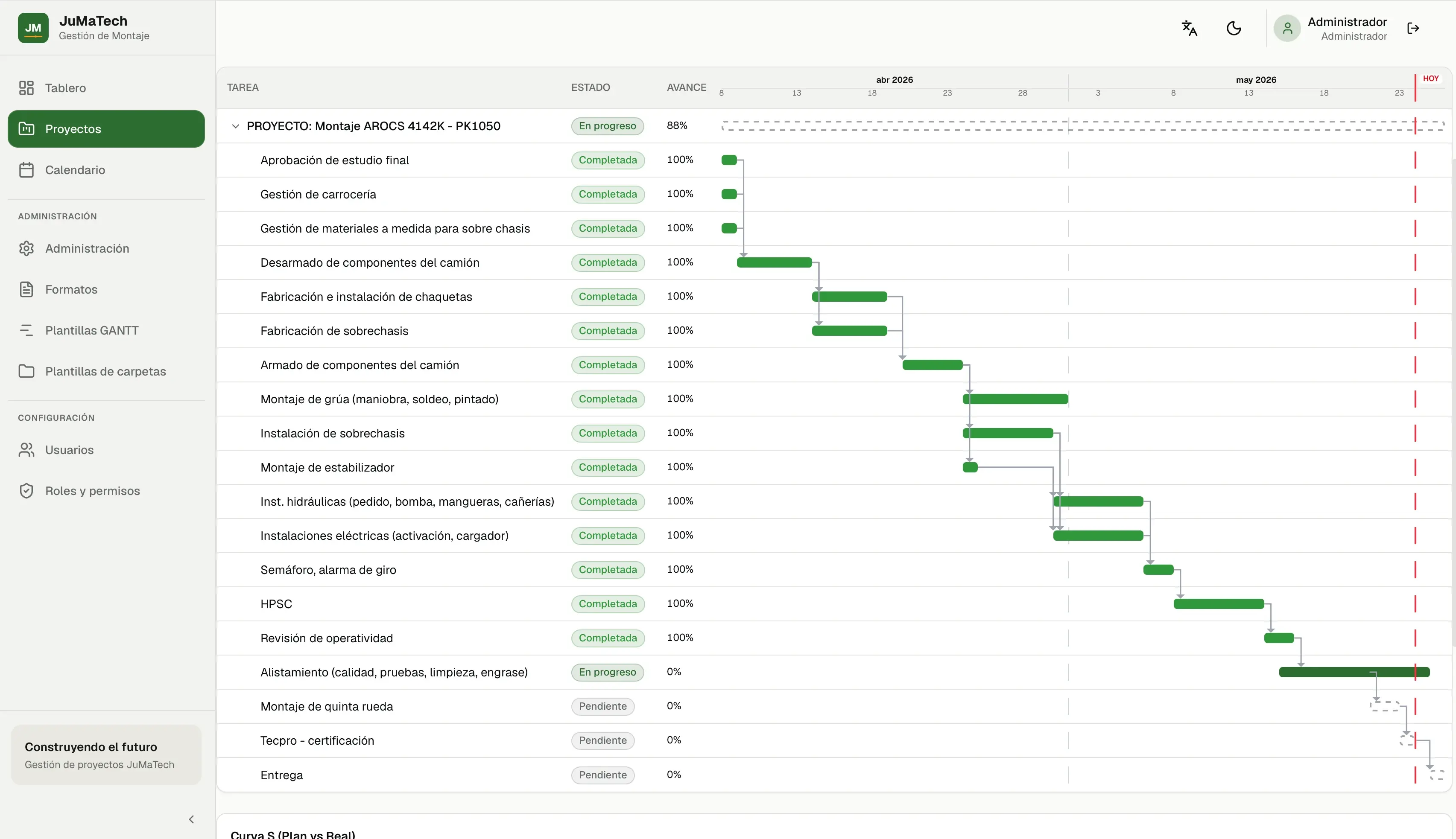Click the user avatar icon
The width and height of the screenshot is (1456, 839).
pos(1287,28)
